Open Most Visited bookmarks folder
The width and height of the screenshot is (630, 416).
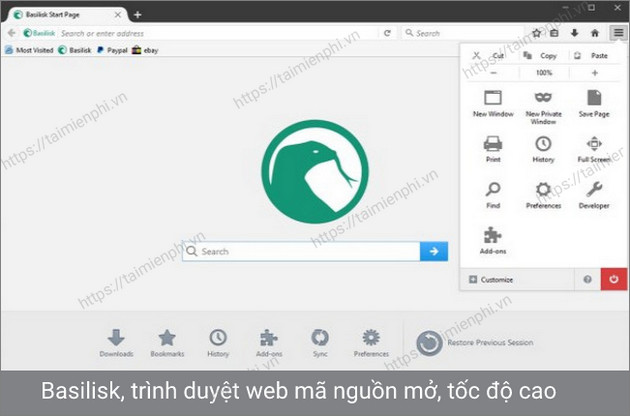pos(29,49)
